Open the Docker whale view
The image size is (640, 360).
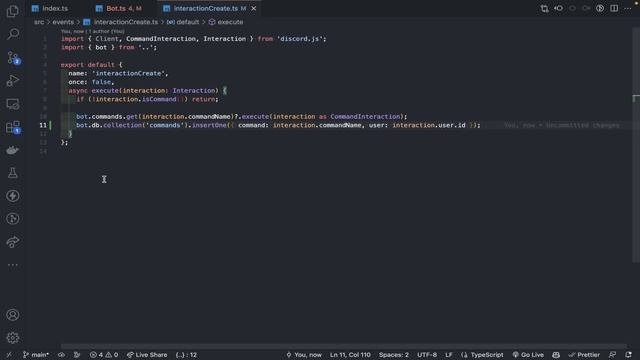click(x=13, y=150)
